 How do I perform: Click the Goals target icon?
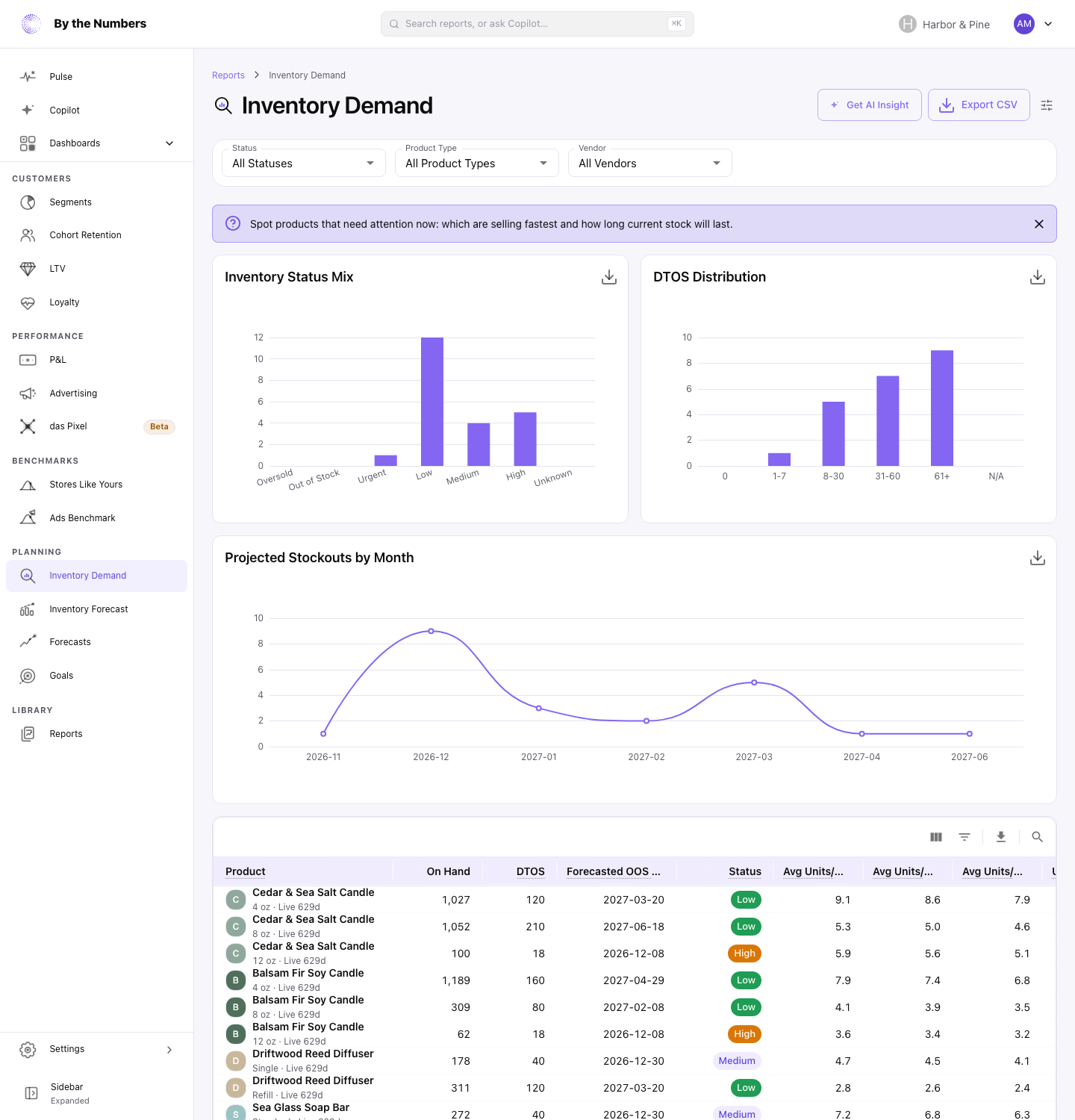tap(28, 676)
